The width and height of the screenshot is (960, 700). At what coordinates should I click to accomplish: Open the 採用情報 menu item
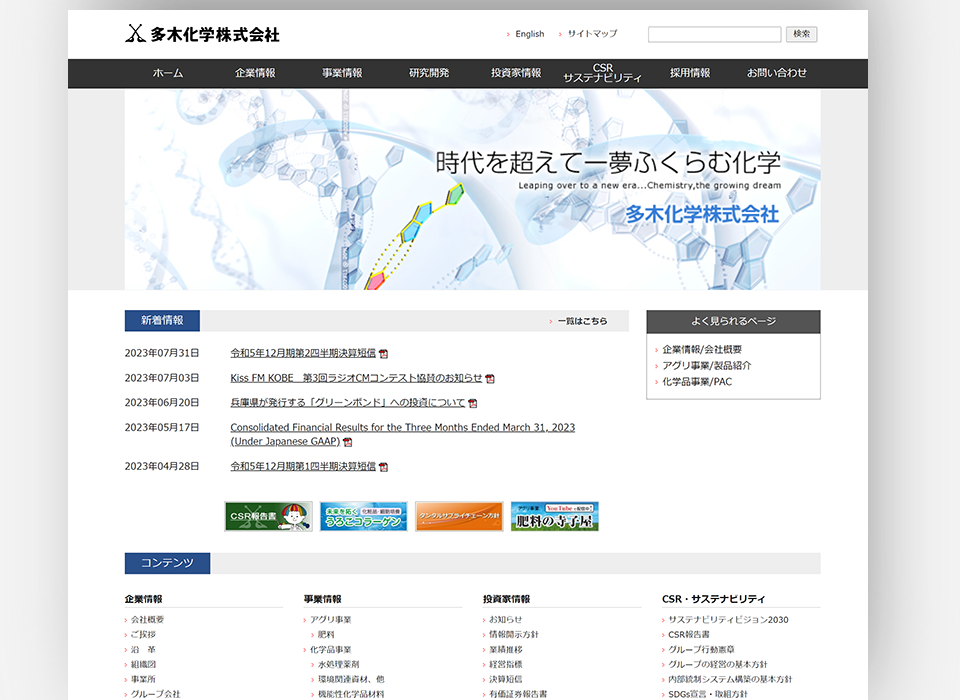point(688,72)
